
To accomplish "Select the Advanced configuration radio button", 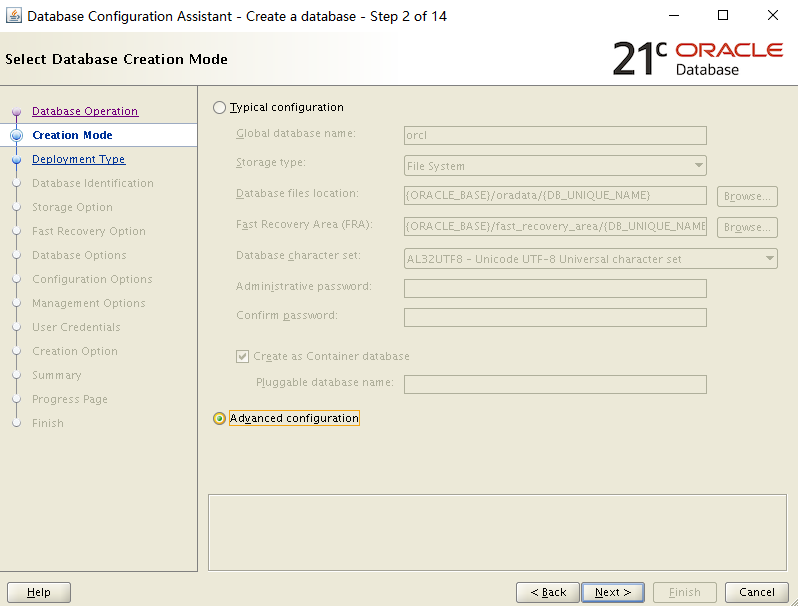I will click(x=220, y=418).
